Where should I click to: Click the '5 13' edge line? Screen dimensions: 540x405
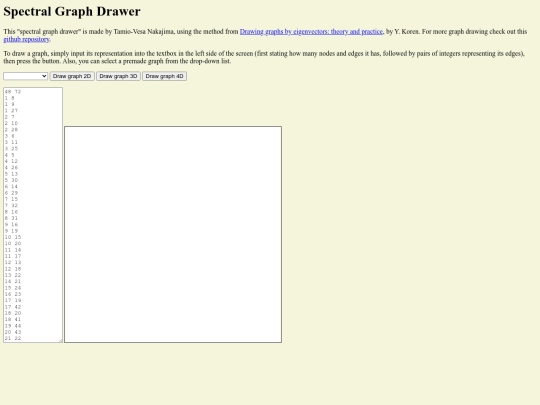11,174
